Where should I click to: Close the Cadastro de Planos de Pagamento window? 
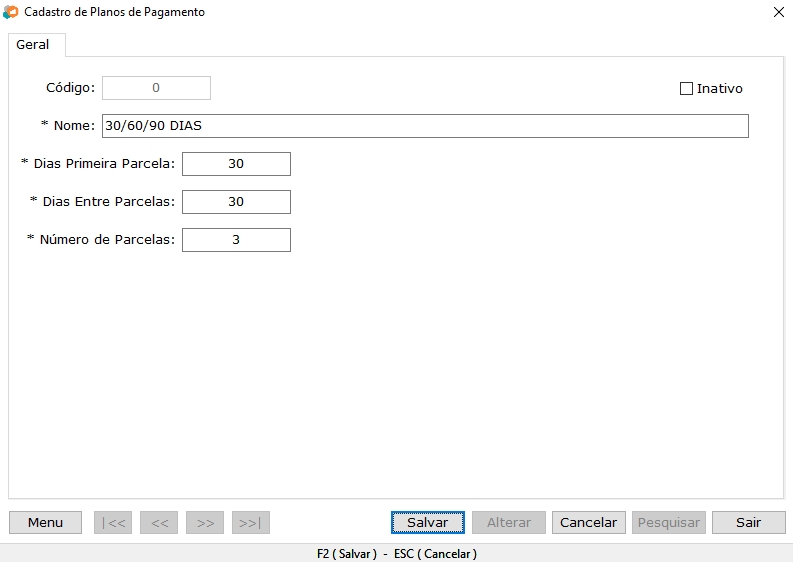coord(779,12)
